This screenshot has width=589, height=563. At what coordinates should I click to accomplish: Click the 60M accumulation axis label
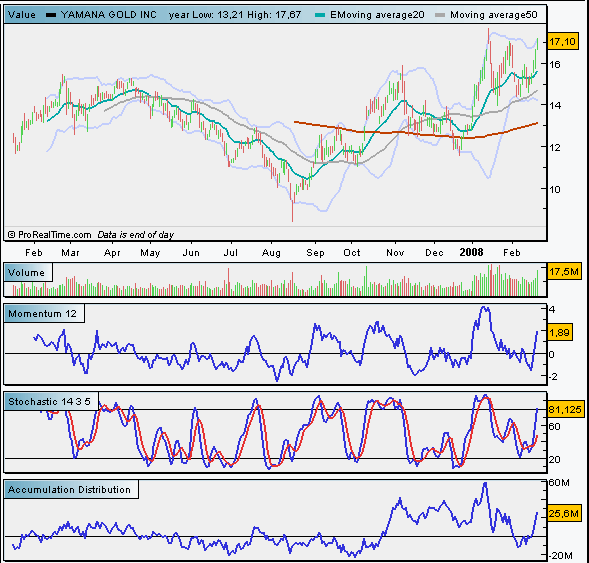pyautogui.click(x=559, y=483)
